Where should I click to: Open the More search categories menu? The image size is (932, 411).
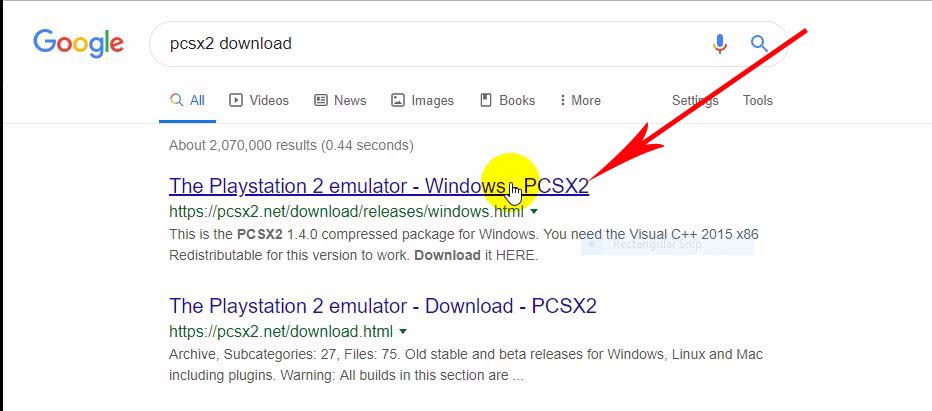[x=580, y=101]
